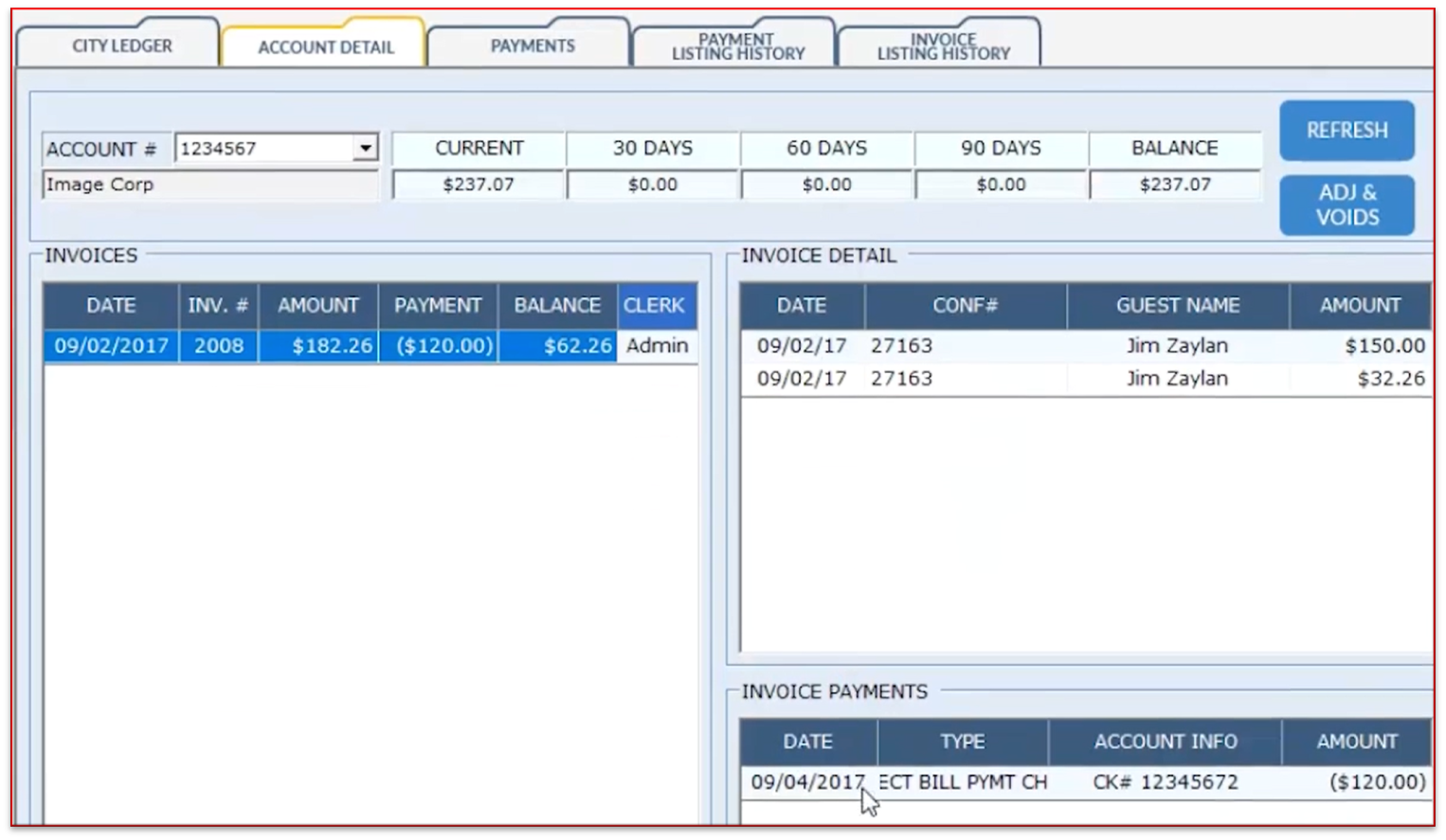Click the Image Corp account name field

point(209,185)
